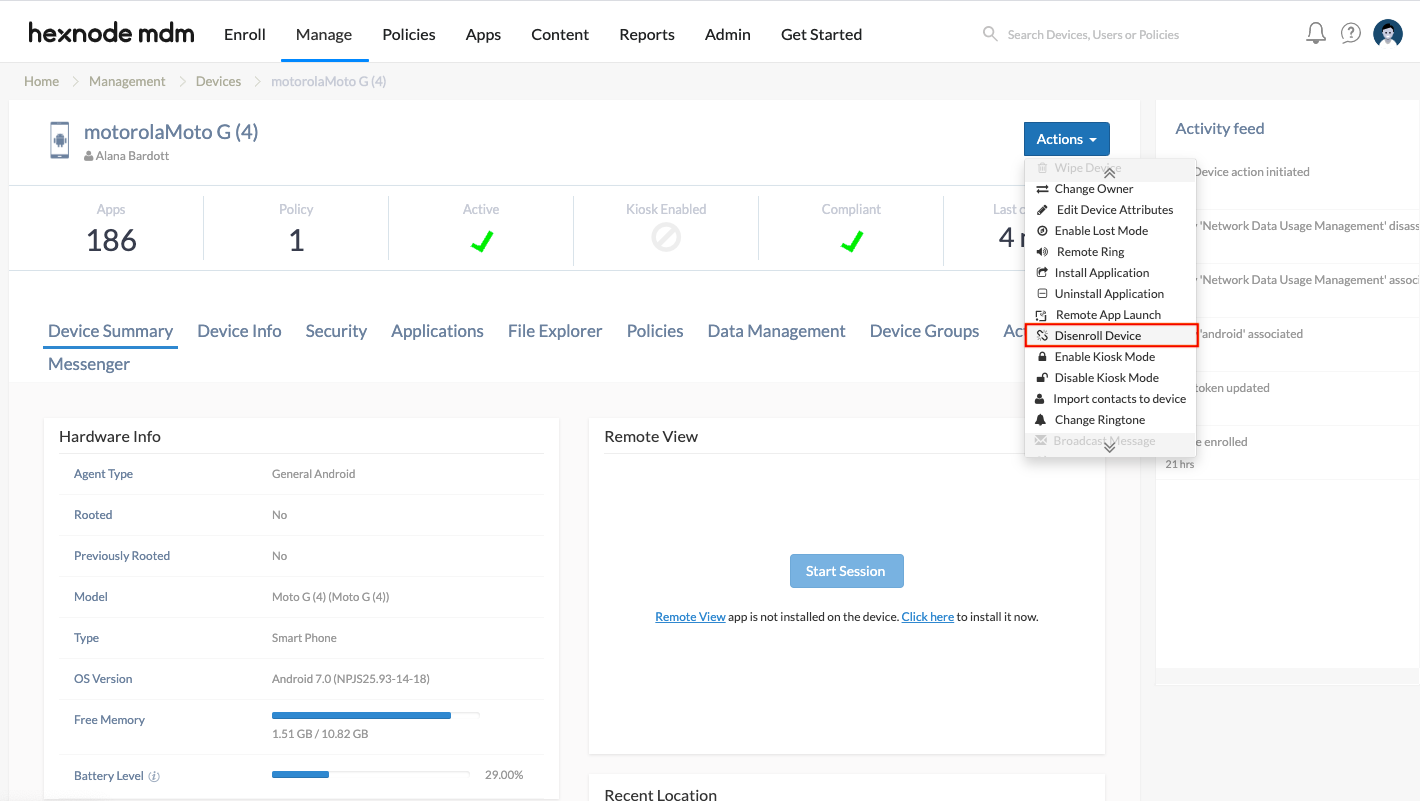The width and height of the screenshot is (1420, 801).
Task: Click the Policy count 1
Action: coord(296,240)
